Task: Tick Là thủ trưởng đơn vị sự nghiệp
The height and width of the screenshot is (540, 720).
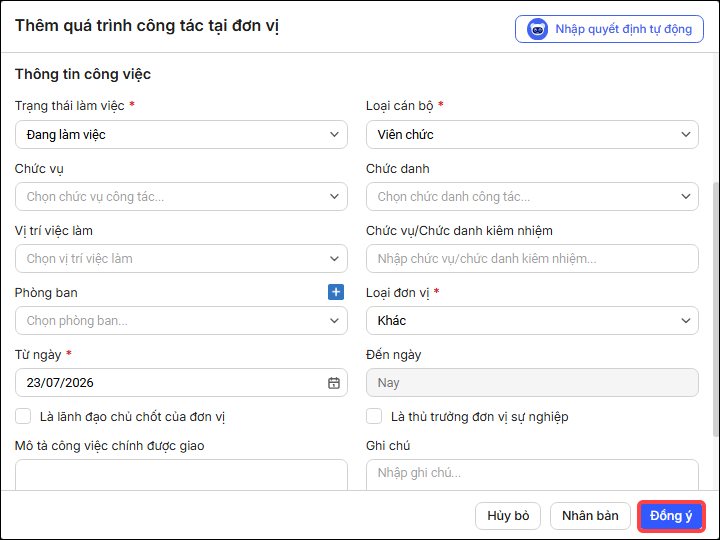Action: pyautogui.click(x=374, y=416)
